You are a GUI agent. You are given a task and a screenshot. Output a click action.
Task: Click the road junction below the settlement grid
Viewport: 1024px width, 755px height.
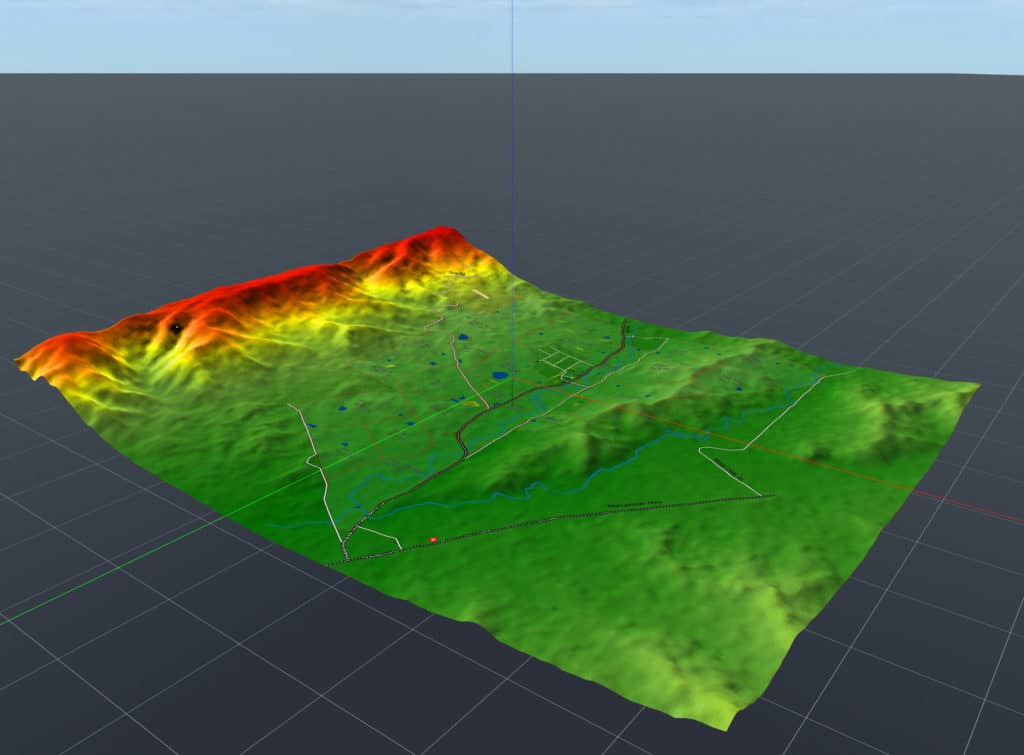[562, 378]
